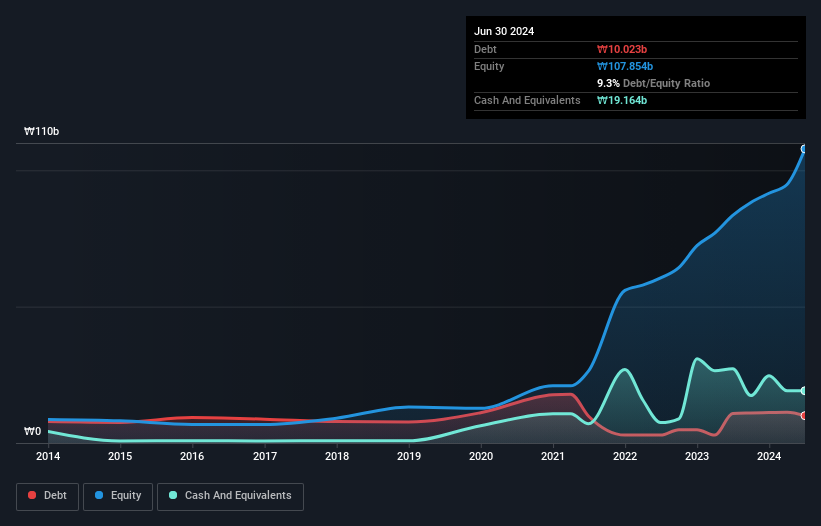Select the red Debt legend dot

(32, 495)
